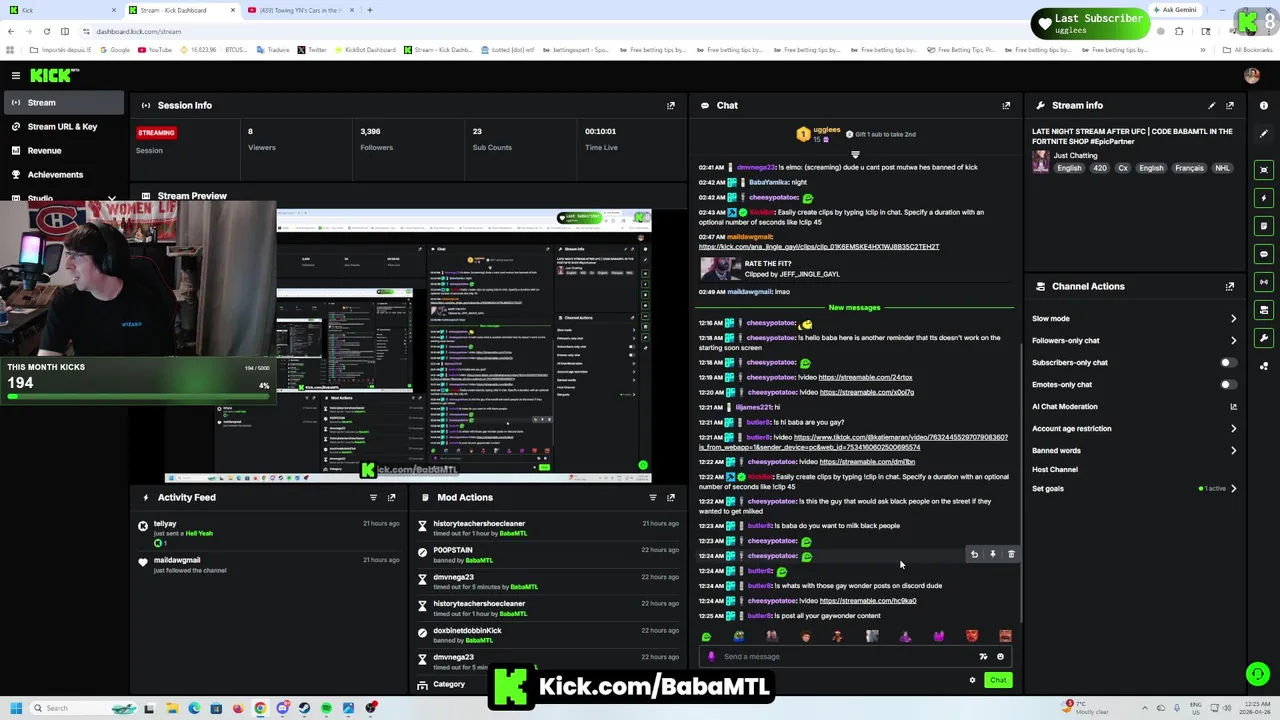Pin the hovered chat message
Screen dimensions: 1280x720
coord(993,554)
